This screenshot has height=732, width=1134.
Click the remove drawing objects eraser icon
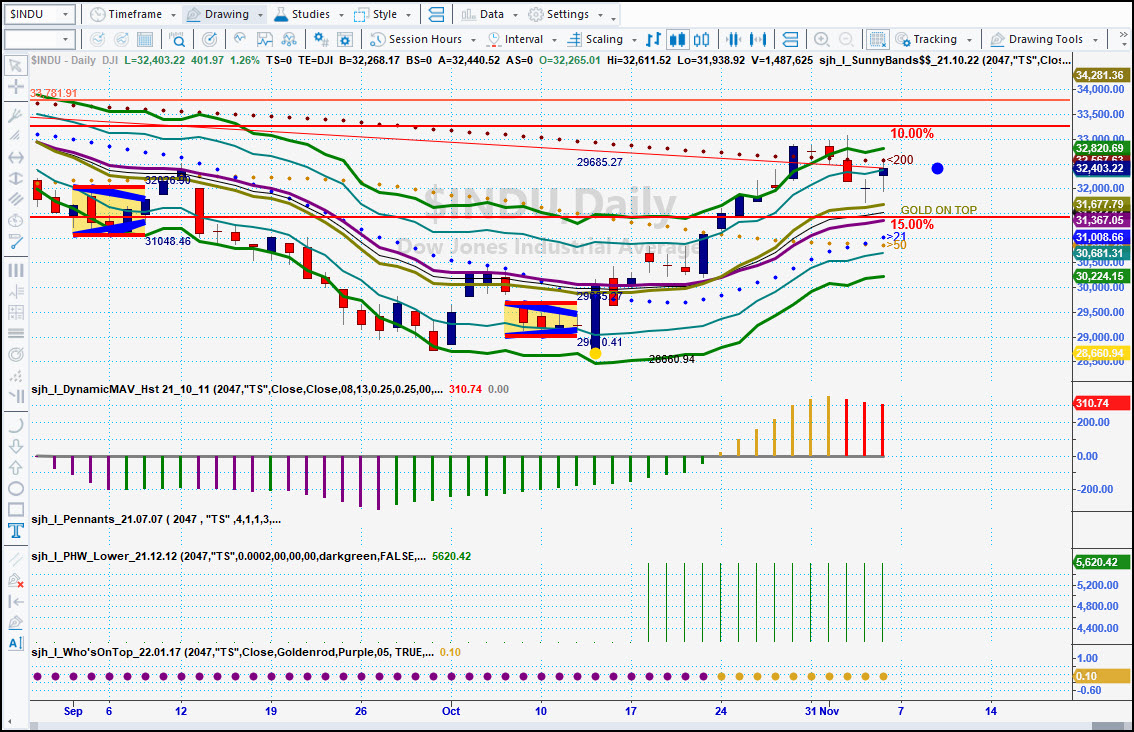tap(15, 581)
